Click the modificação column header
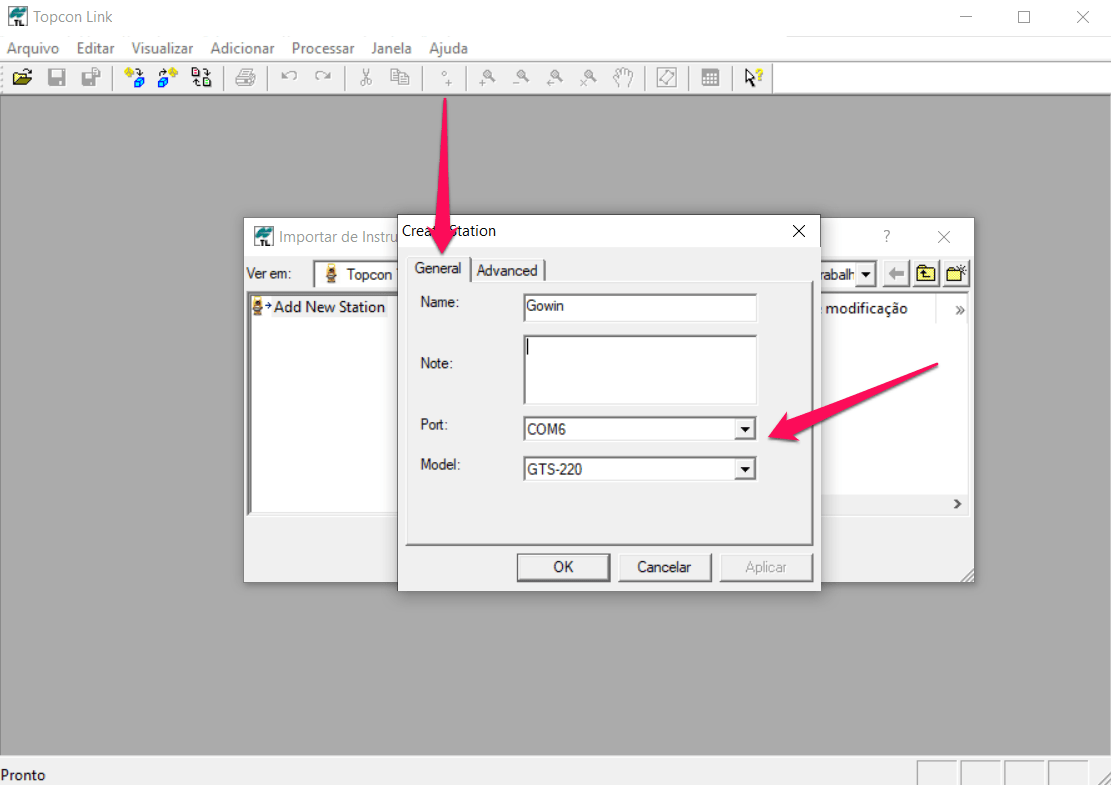This screenshot has height=785, width=1111. click(x=866, y=309)
